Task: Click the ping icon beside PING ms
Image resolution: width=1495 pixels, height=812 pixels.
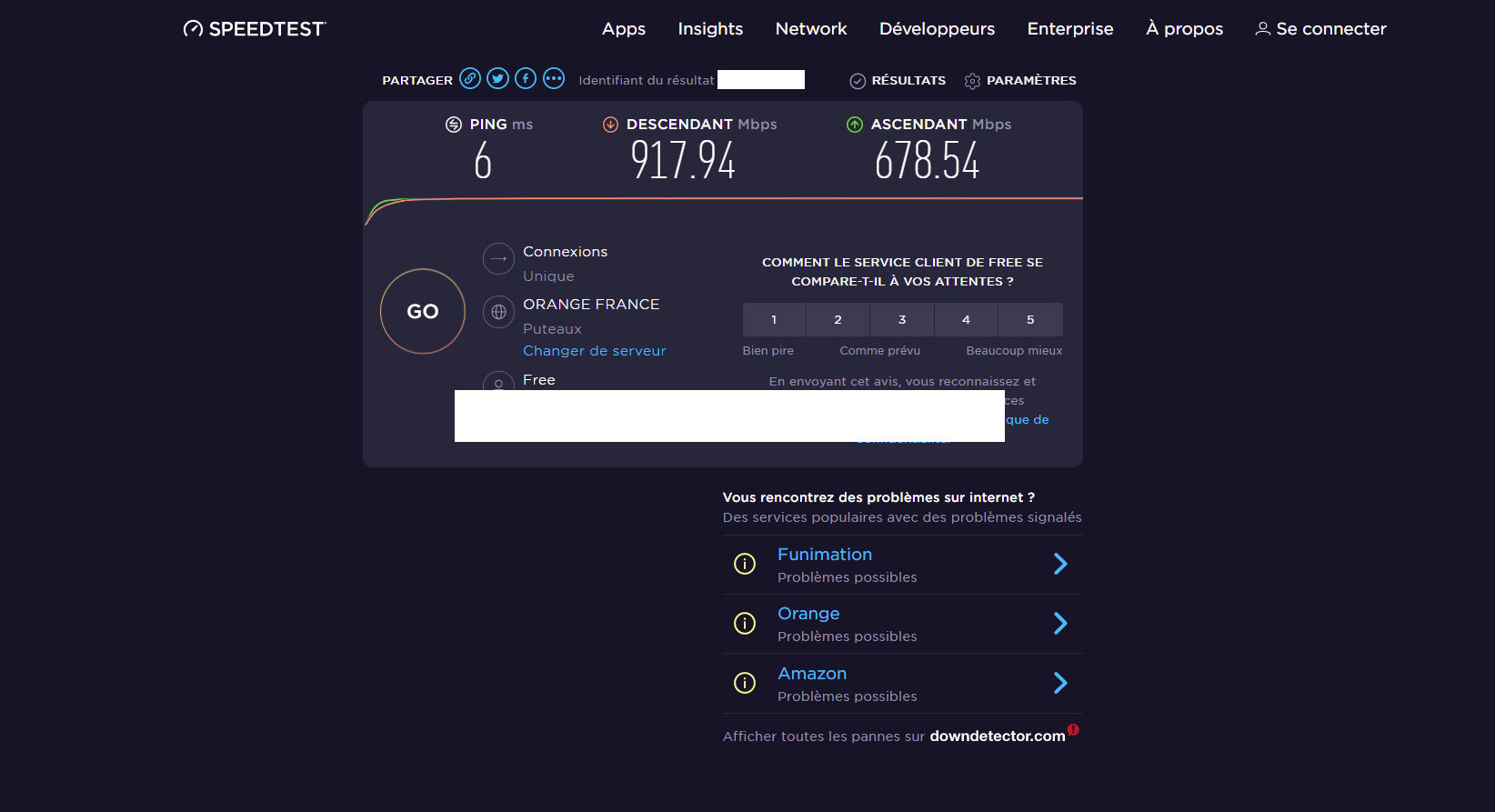Action: click(454, 125)
